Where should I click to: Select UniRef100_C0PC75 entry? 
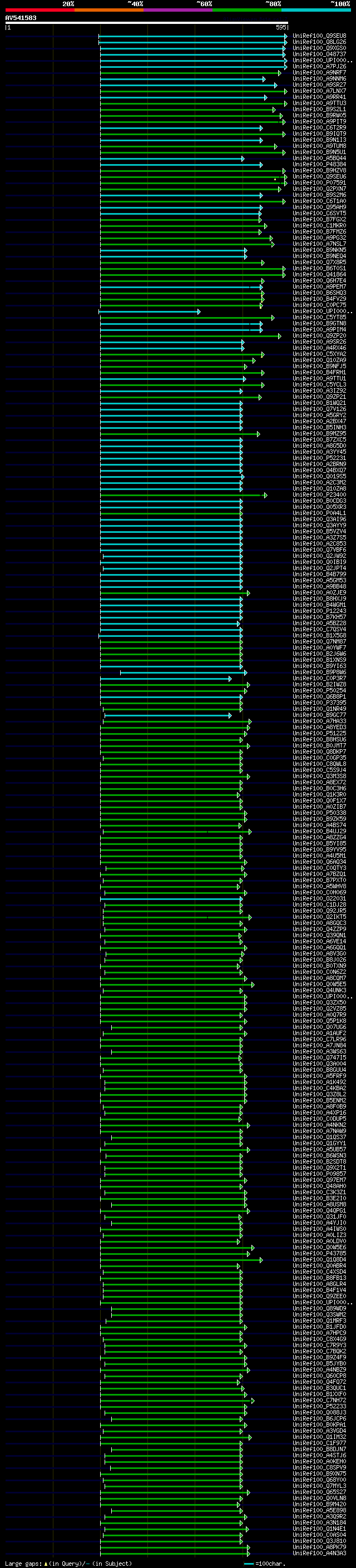pos(319,305)
